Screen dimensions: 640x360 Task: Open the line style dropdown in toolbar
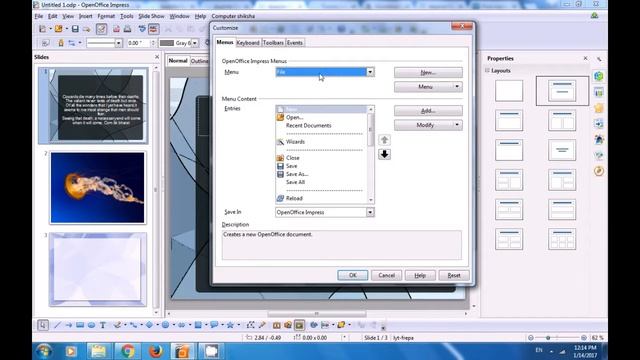pos(118,43)
